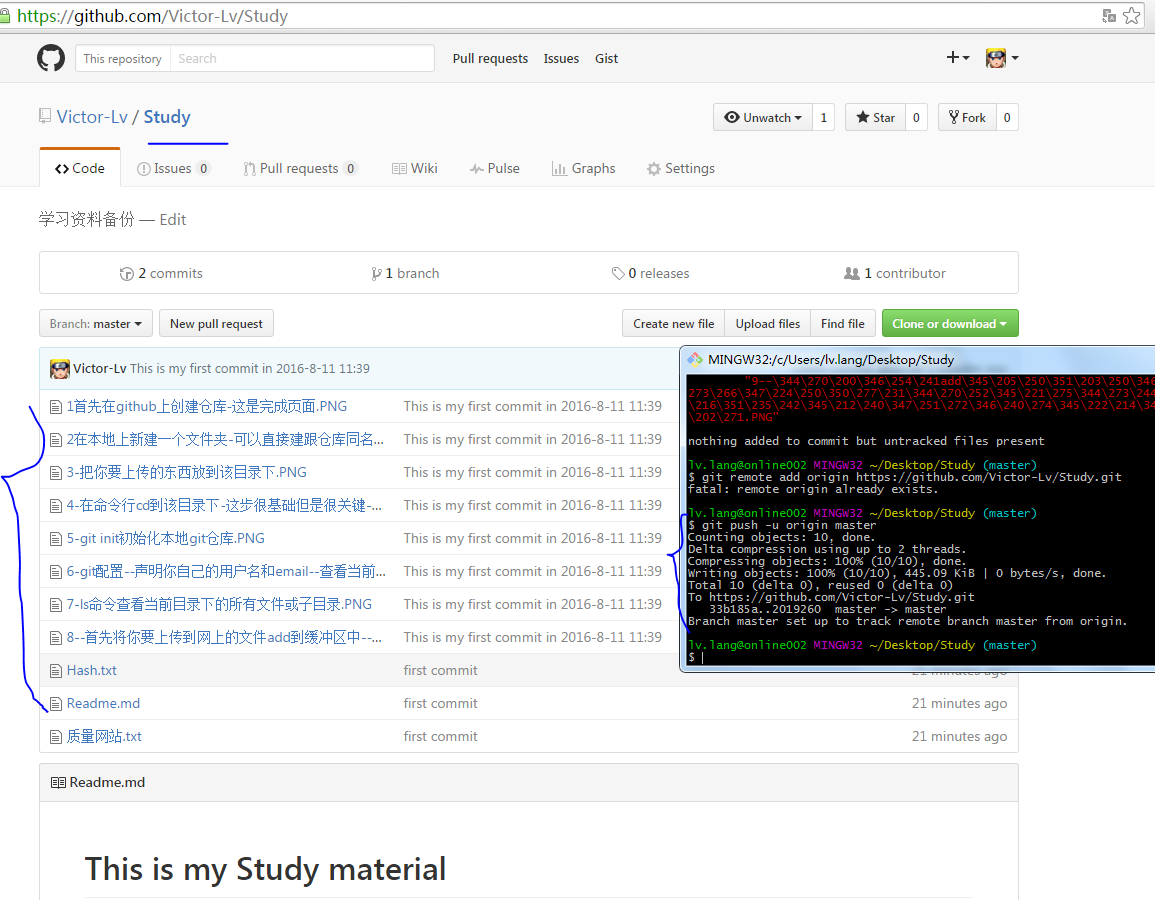Open the 质量网站.txt file
The image size is (1155, 900).
[104, 736]
